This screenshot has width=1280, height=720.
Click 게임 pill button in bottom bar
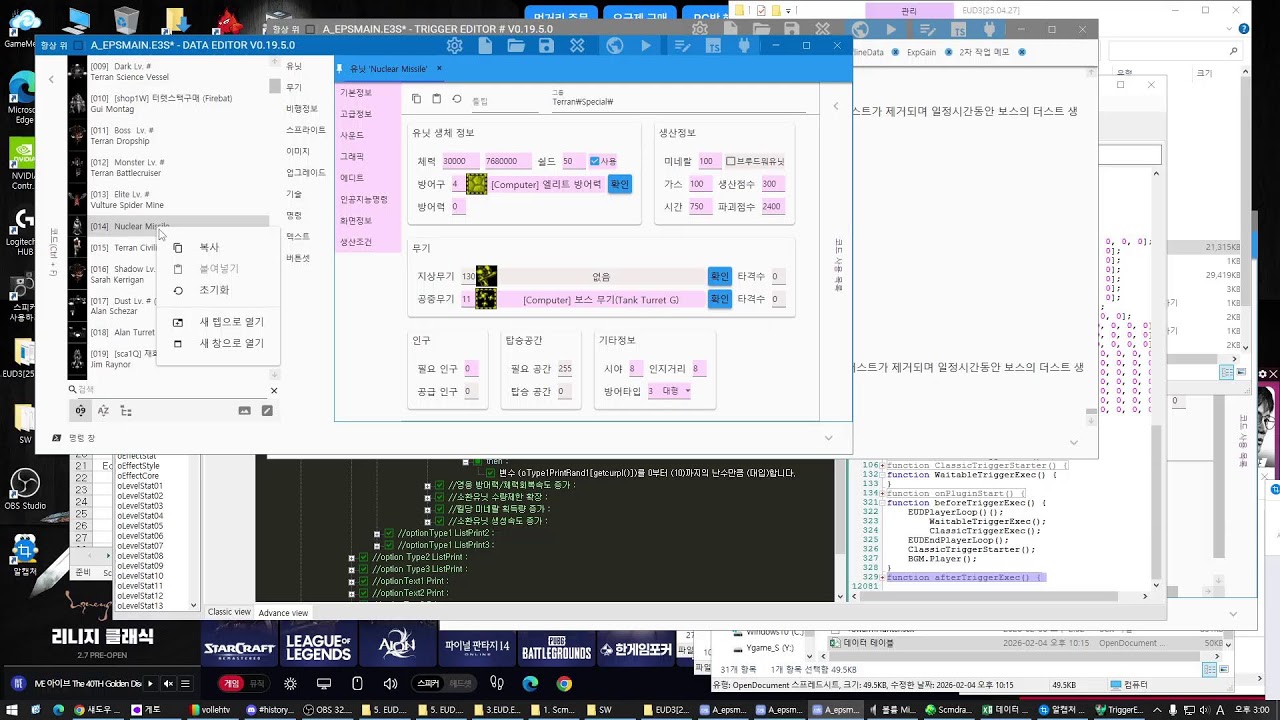coord(231,684)
